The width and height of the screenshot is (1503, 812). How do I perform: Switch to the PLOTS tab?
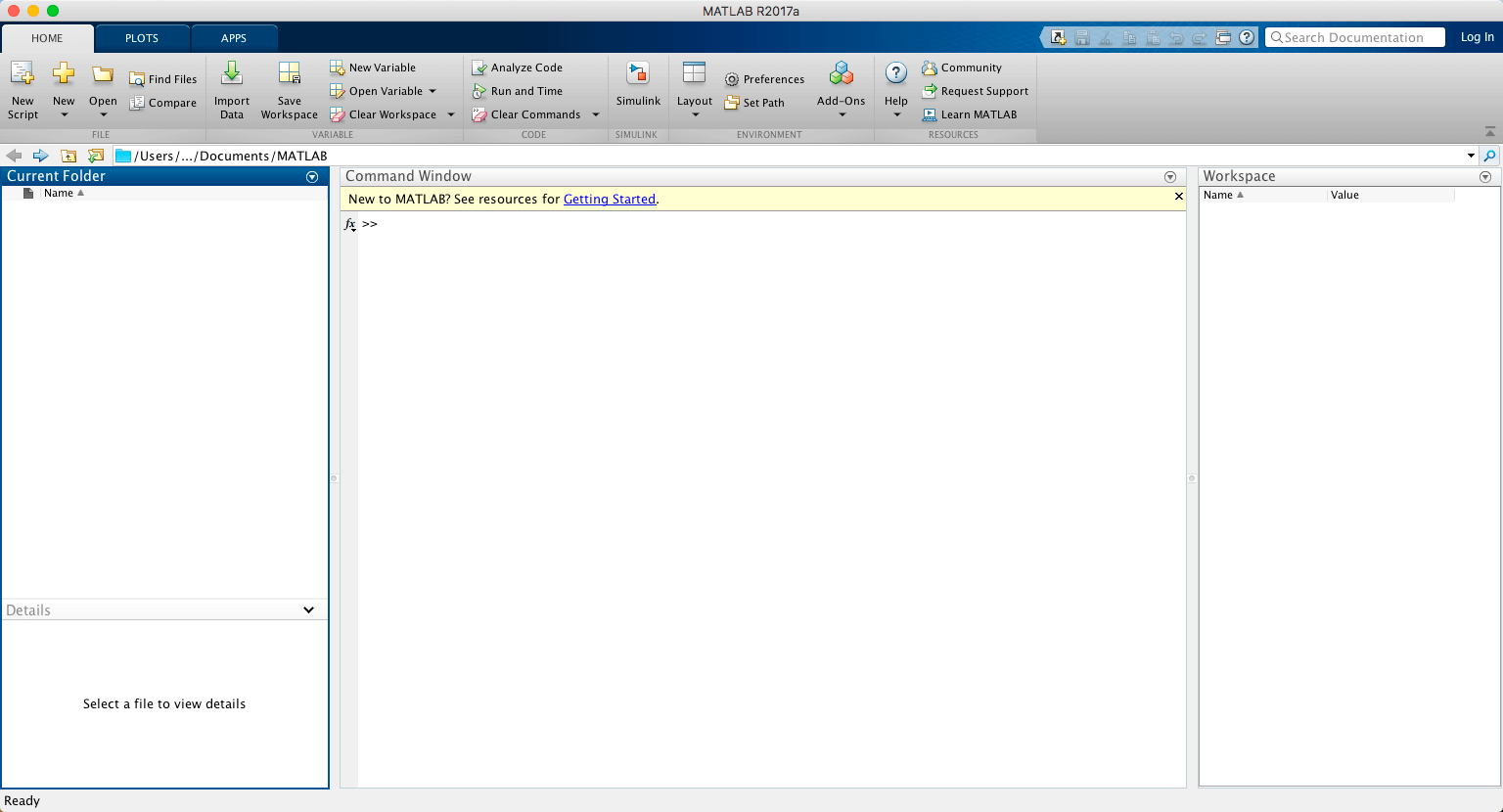coord(142,38)
